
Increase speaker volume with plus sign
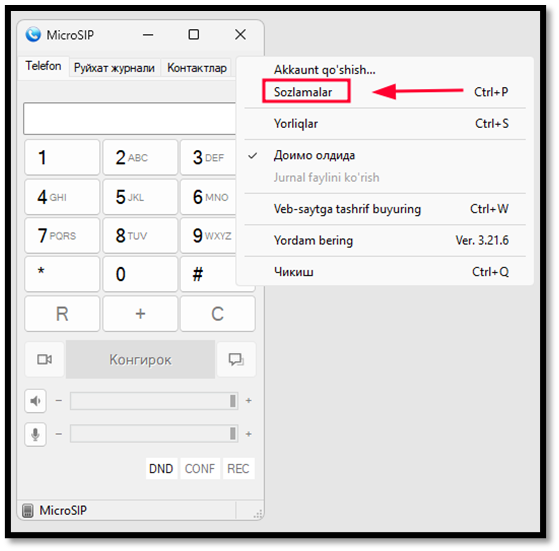[x=248, y=401]
